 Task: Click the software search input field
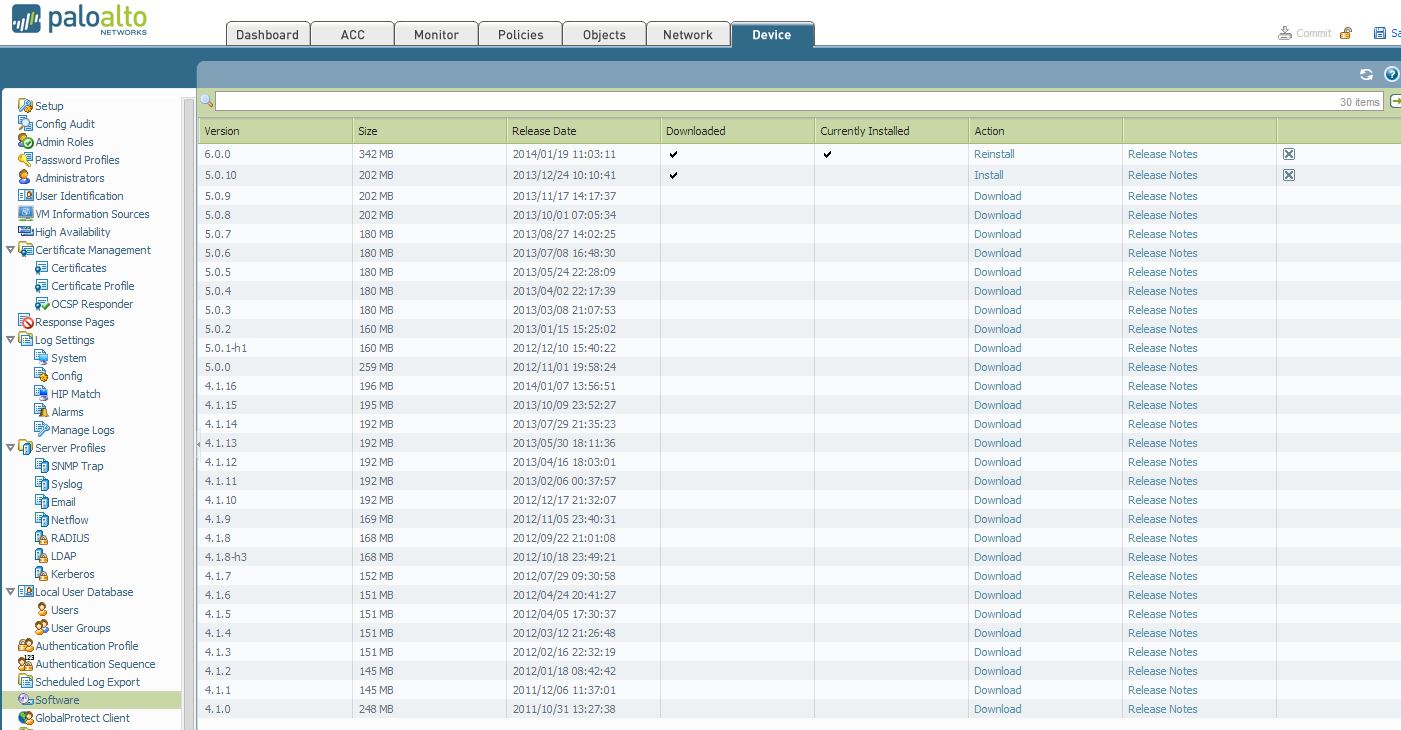(x=800, y=101)
